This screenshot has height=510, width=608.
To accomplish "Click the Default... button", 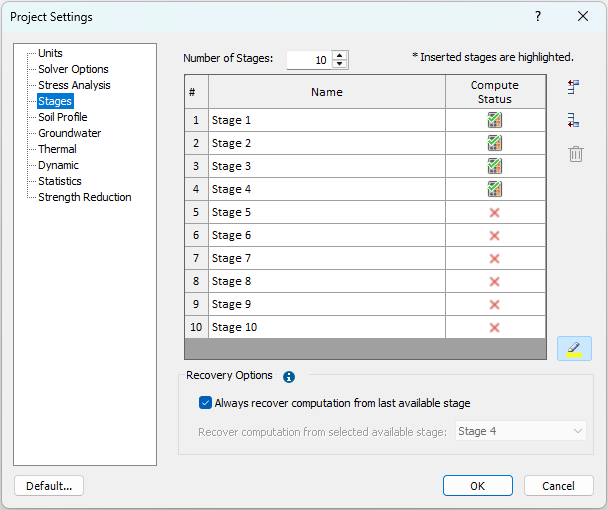I will (x=49, y=485).
